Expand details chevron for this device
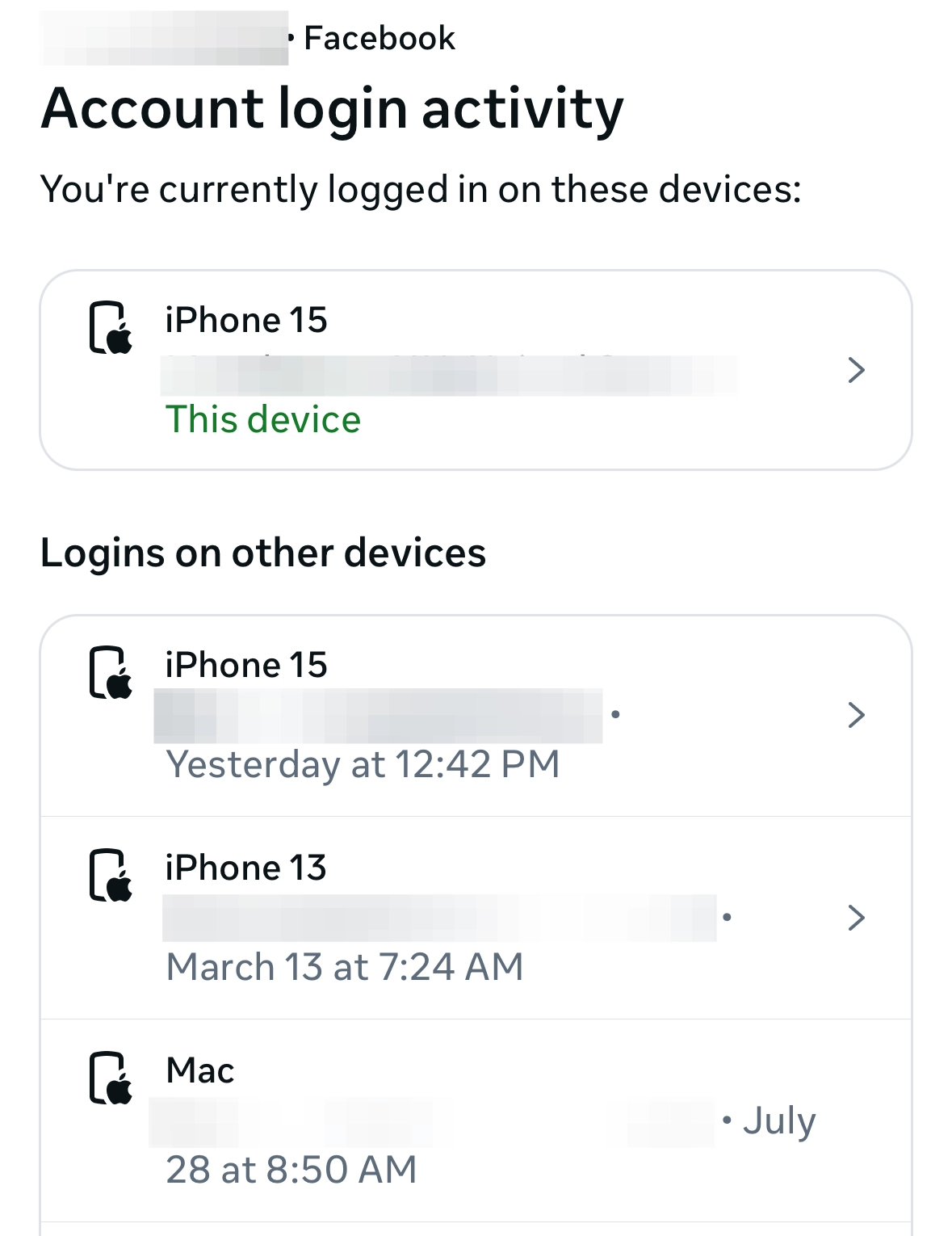This screenshot has width=952, height=1236. point(856,370)
